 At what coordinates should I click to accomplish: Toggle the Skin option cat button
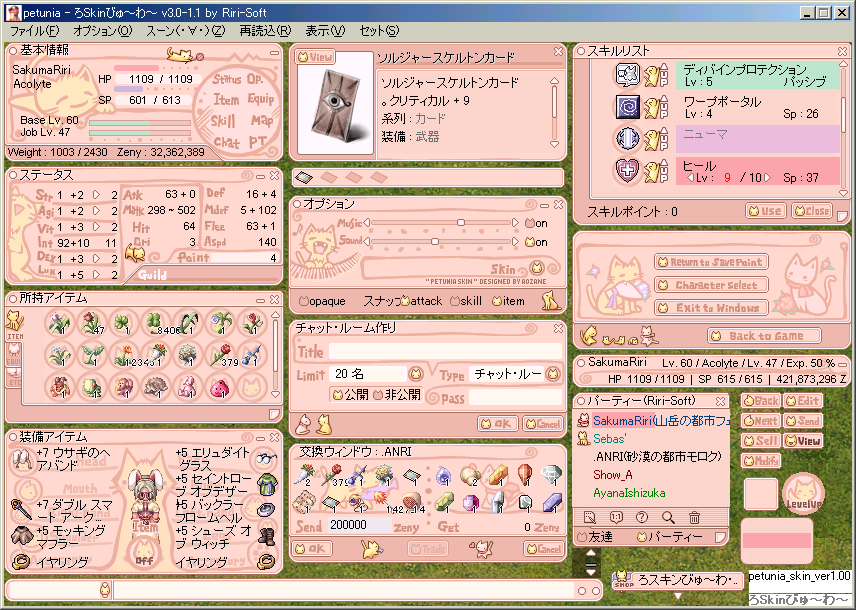[x=537, y=268]
